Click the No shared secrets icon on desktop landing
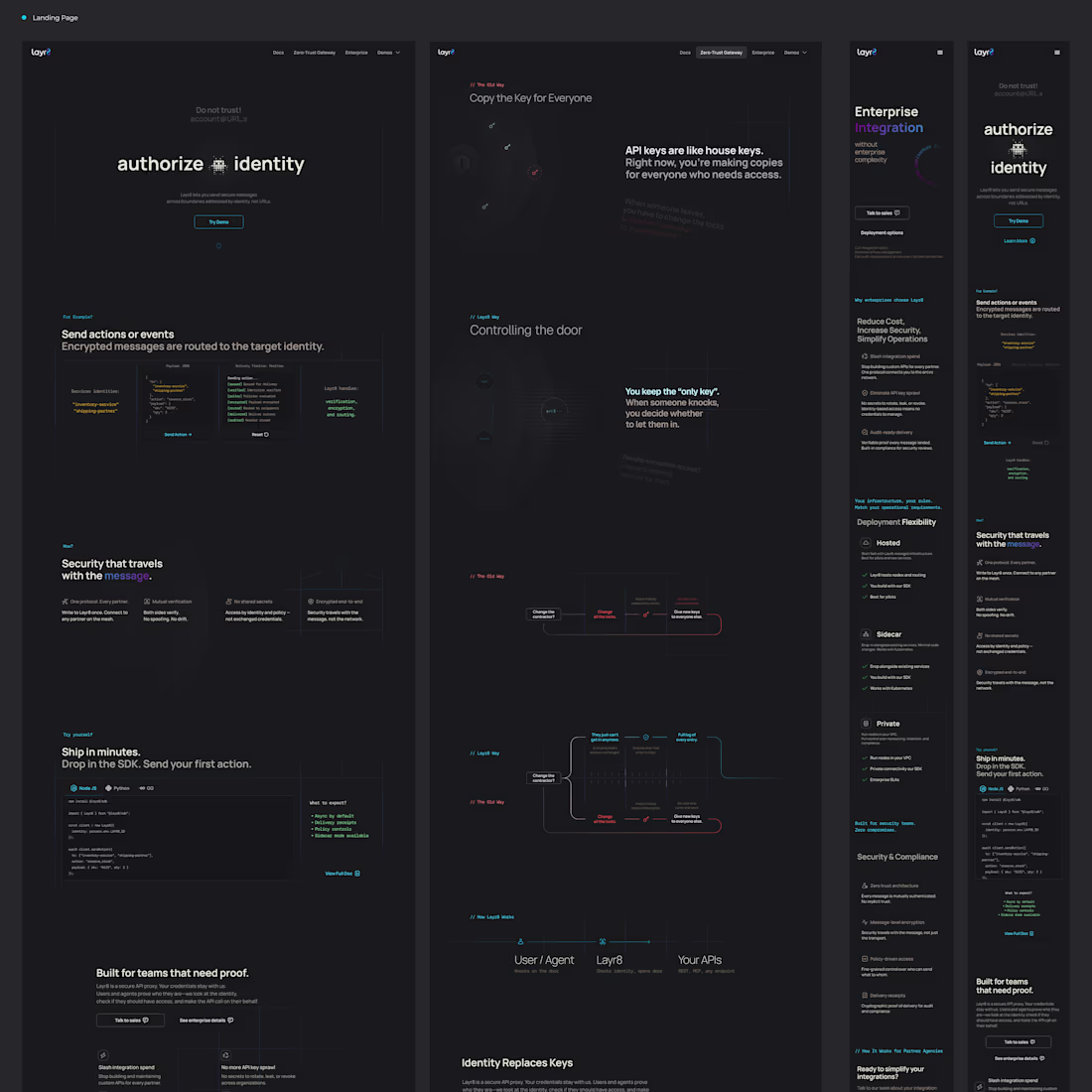 click(228, 601)
